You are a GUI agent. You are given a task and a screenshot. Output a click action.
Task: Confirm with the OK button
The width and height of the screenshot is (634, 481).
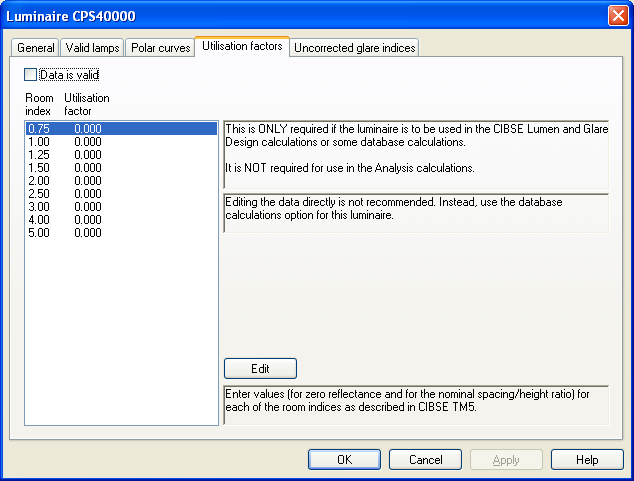(344, 460)
